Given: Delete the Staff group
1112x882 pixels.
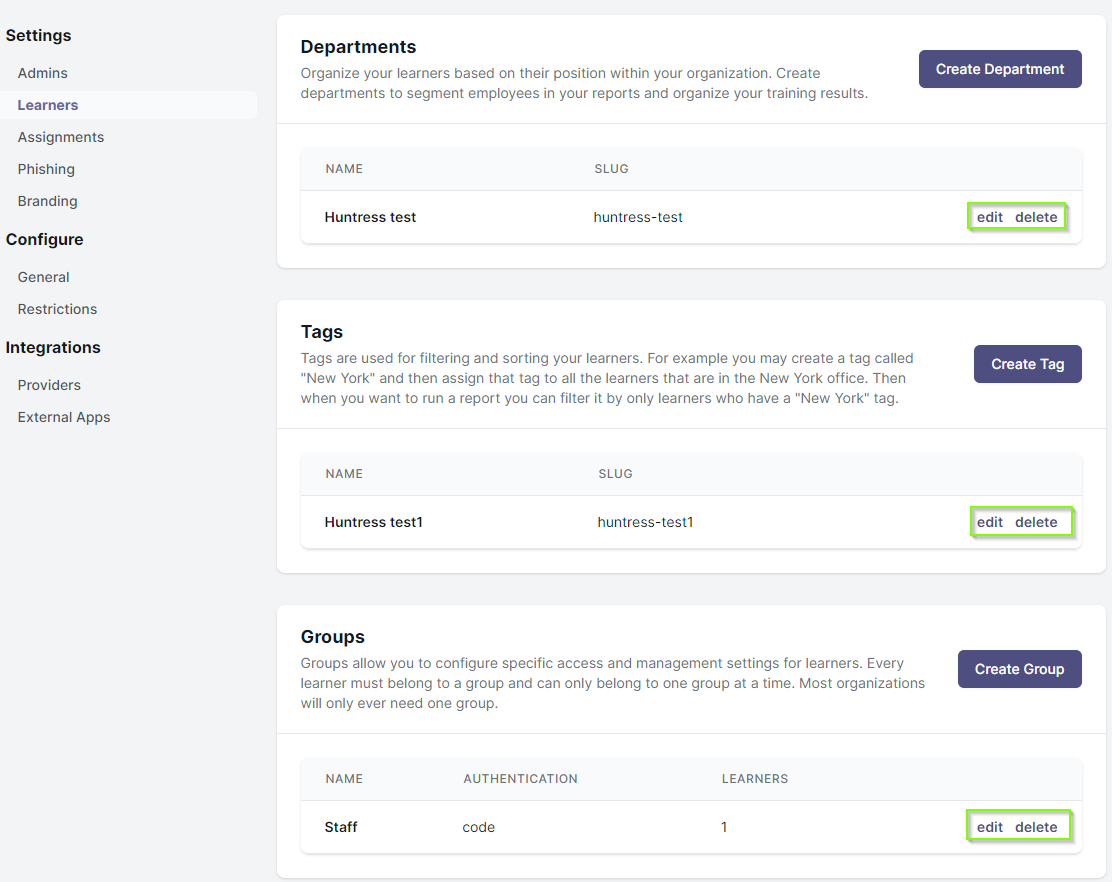Looking at the screenshot, I should (1035, 827).
